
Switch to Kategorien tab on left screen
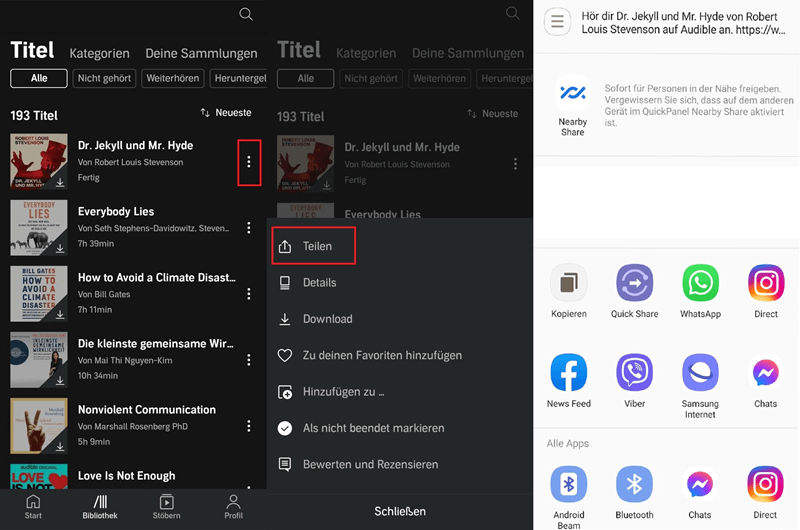99,53
